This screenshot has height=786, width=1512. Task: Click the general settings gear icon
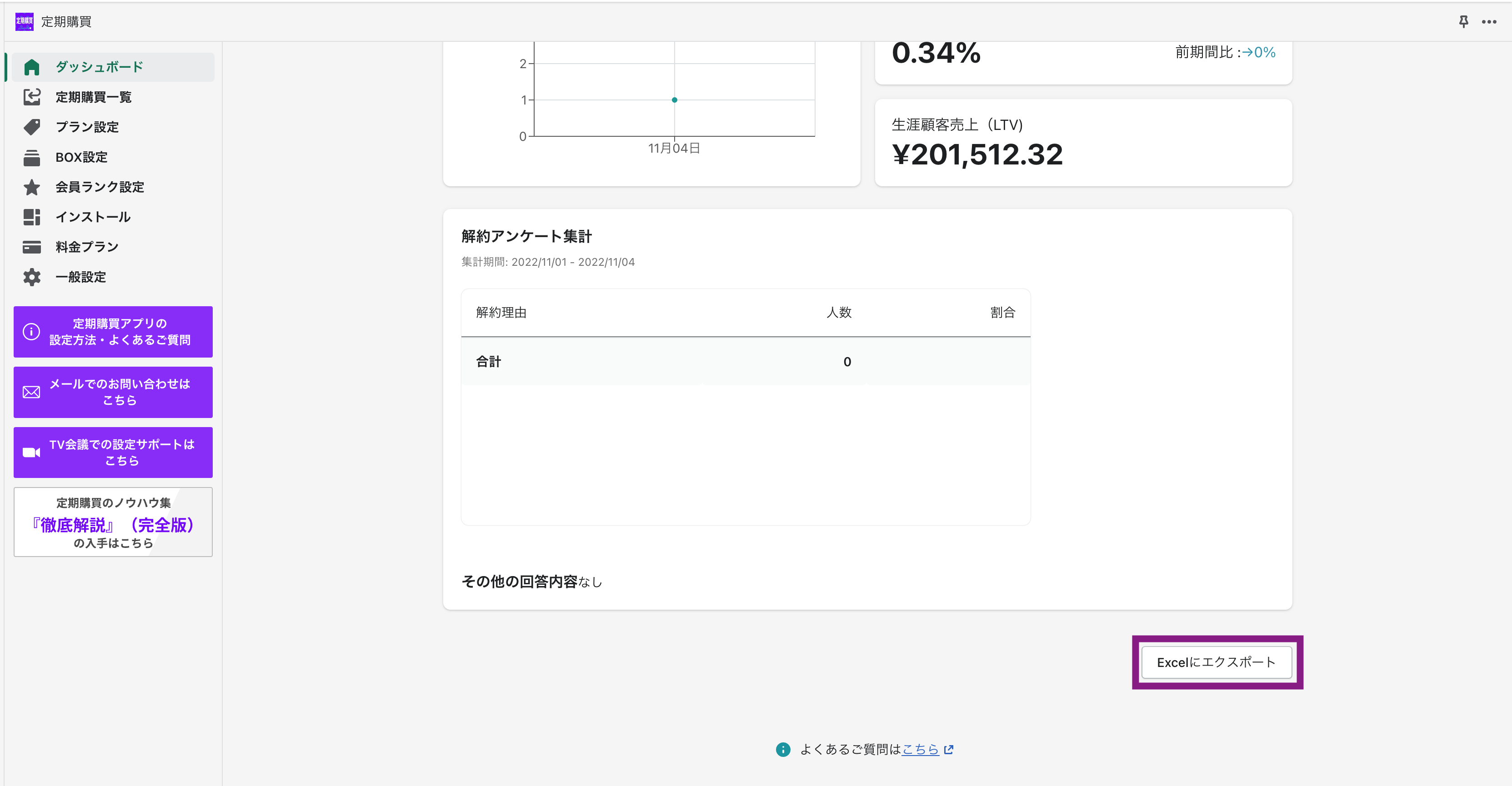click(32, 277)
